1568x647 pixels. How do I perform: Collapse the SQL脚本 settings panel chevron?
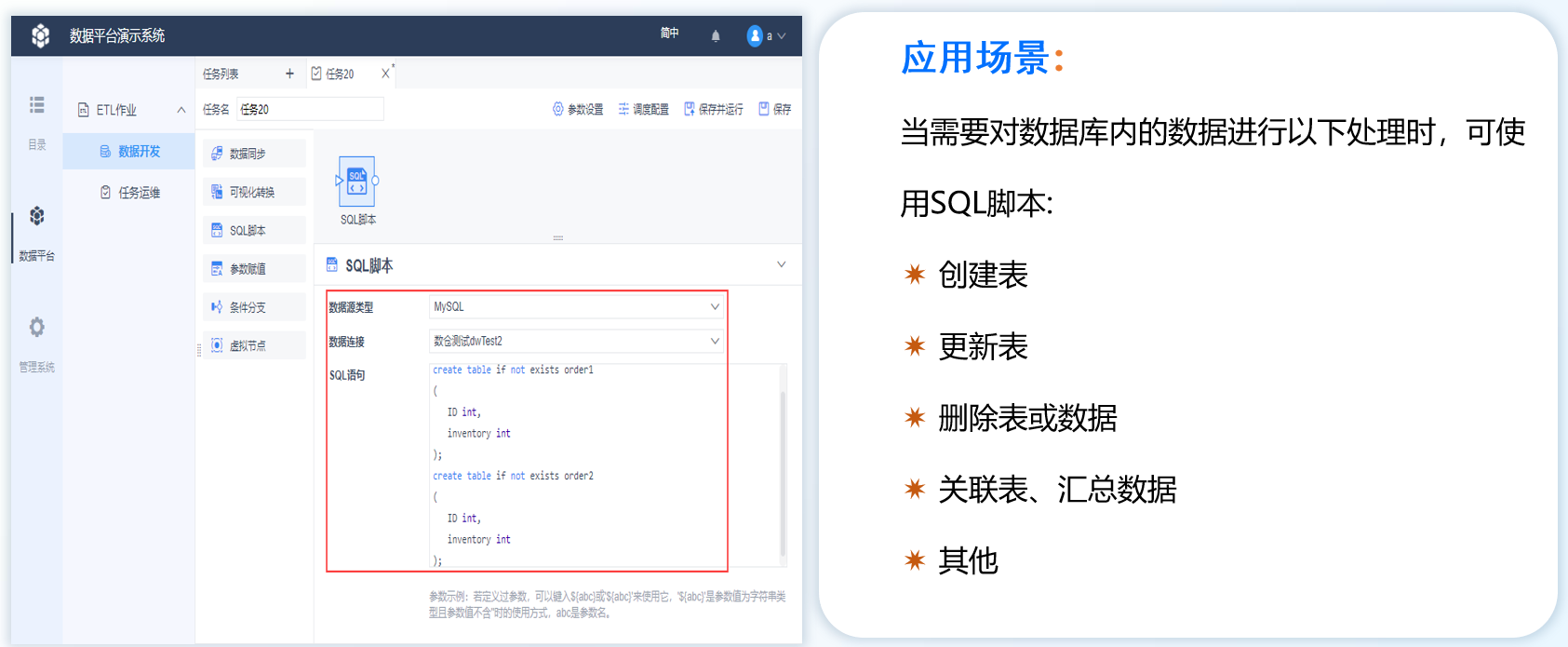pyautogui.click(x=781, y=264)
